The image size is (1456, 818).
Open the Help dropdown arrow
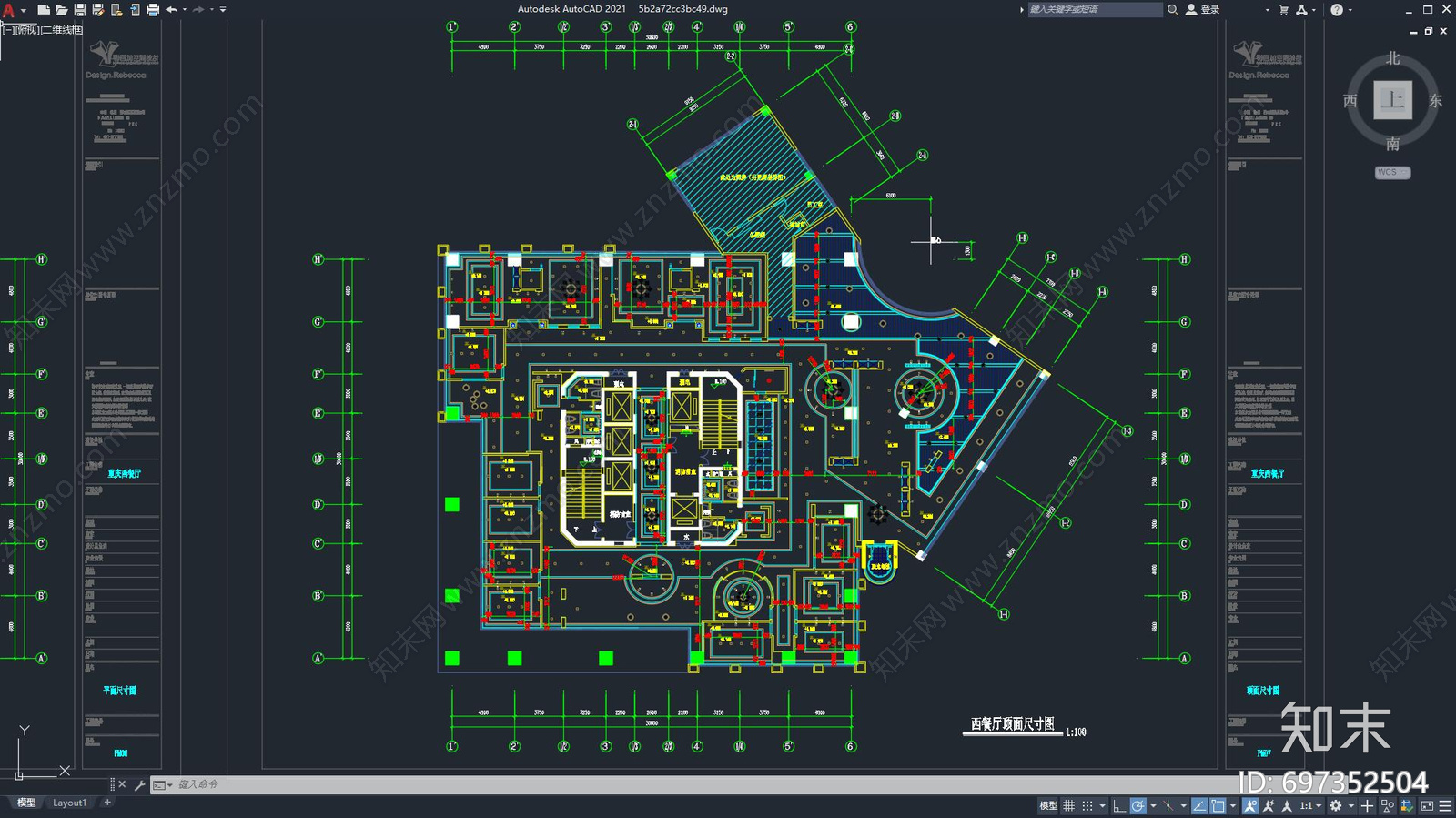coord(1350,10)
